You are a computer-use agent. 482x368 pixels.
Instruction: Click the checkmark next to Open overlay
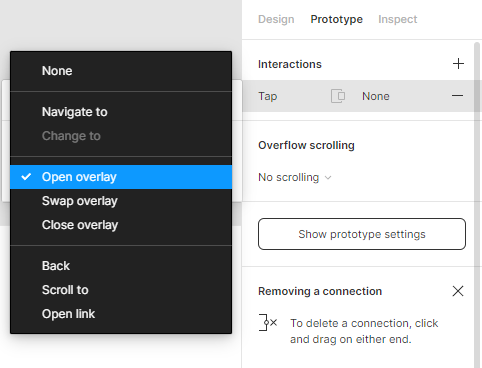pyautogui.click(x=26, y=177)
